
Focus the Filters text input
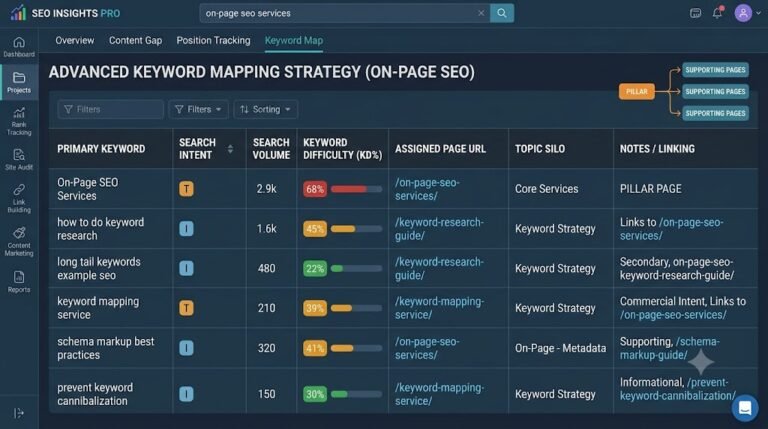point(111,109)
